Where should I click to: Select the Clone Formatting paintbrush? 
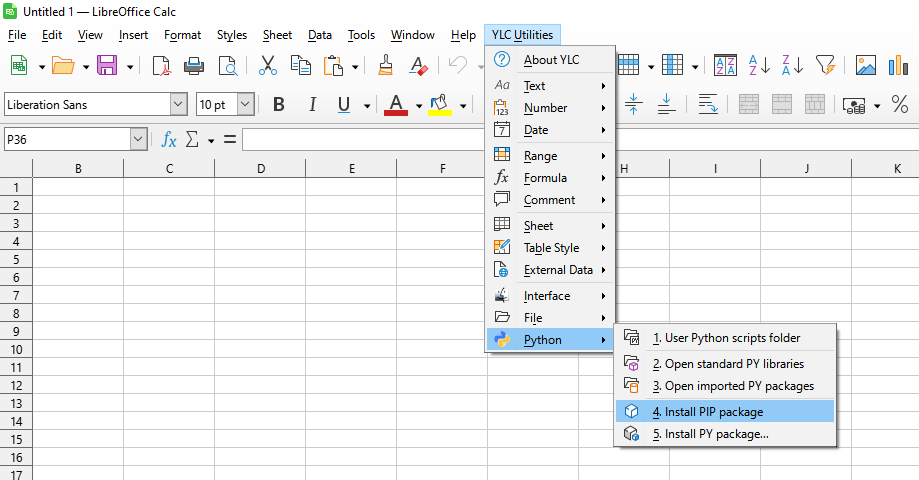click(x=386, y=66)
